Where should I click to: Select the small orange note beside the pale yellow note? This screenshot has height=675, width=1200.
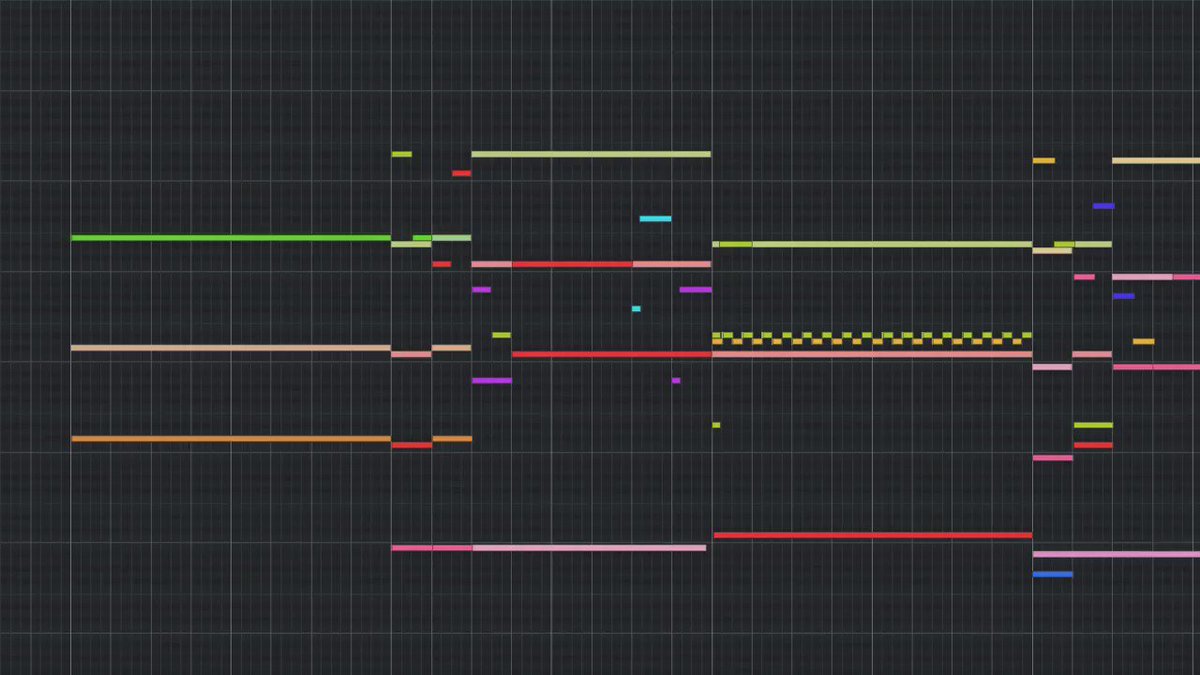pos(1044,160)
